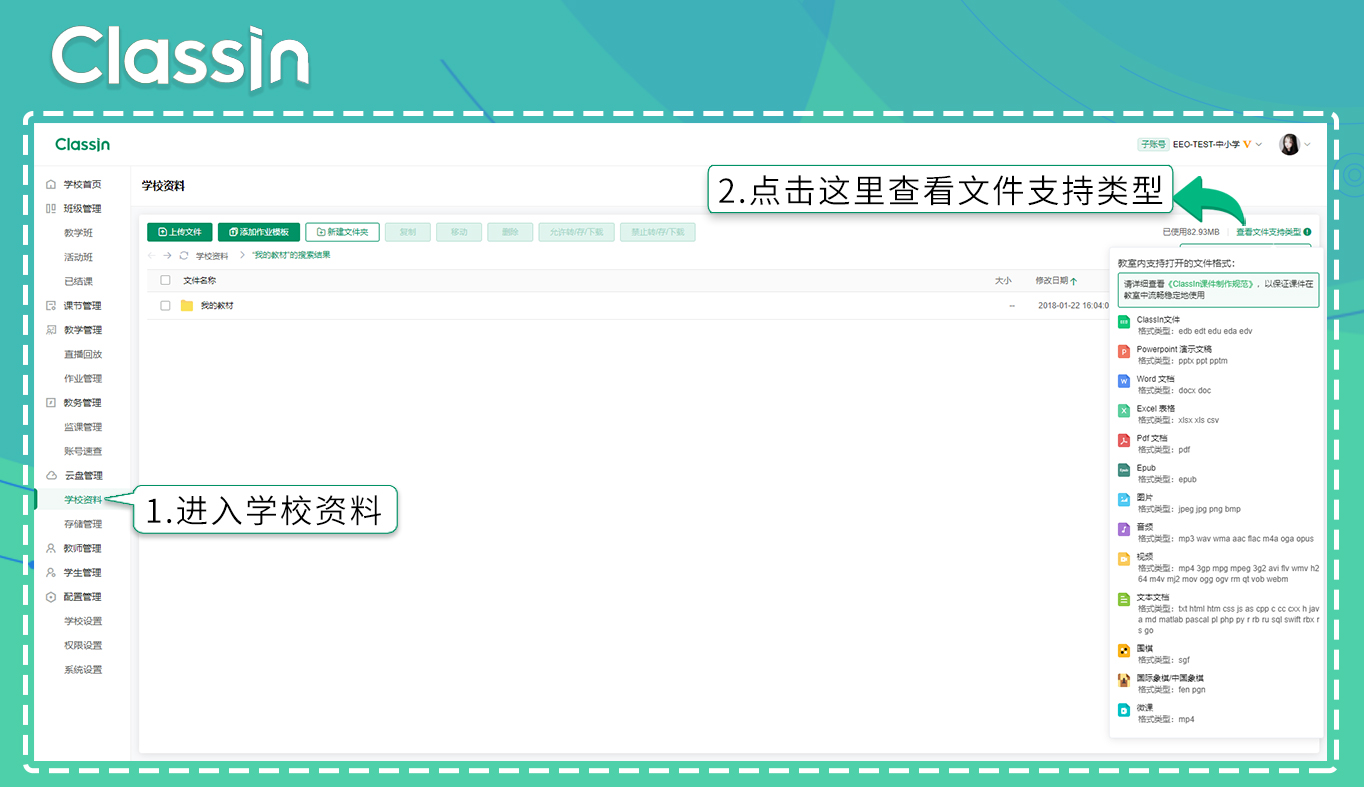
Task: Click the 允许转/存/下载 button
Action: click(x=576, y=232)
